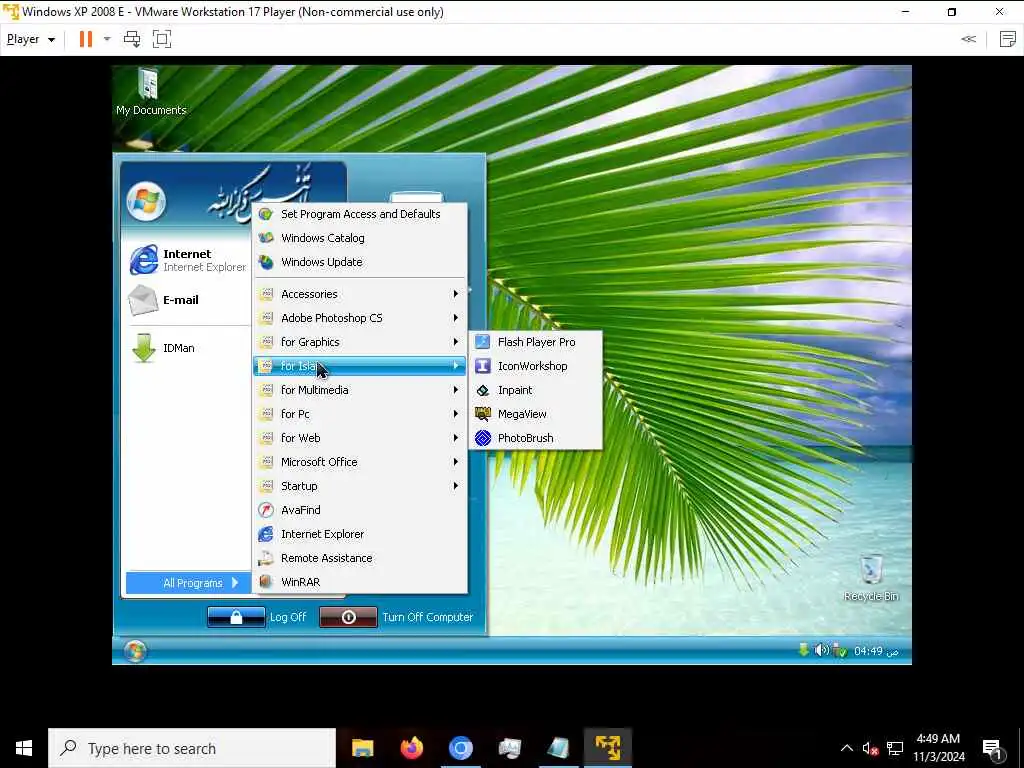Open Remote Assistance
This screenshot has height=768, width=1024.
coord(360,558)
